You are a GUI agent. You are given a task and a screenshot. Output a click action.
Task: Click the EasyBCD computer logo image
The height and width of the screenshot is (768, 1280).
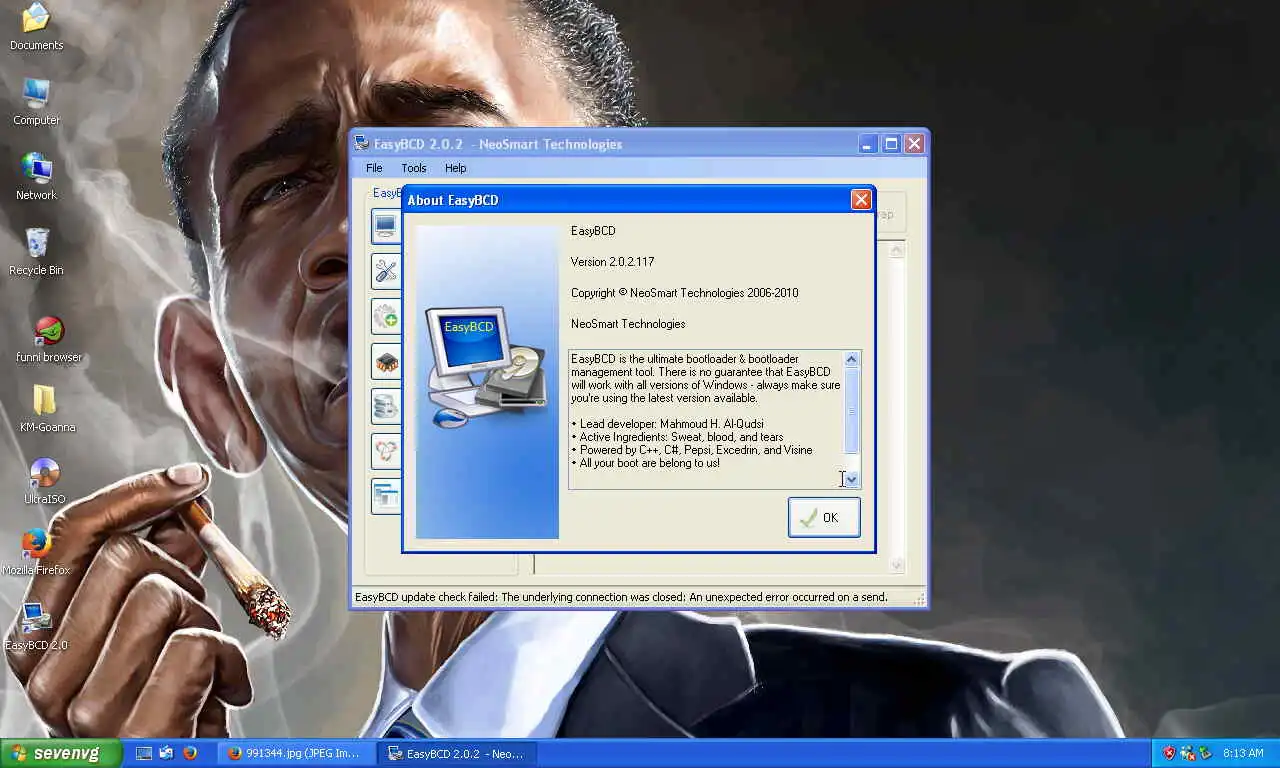click(x=486, y=365)
